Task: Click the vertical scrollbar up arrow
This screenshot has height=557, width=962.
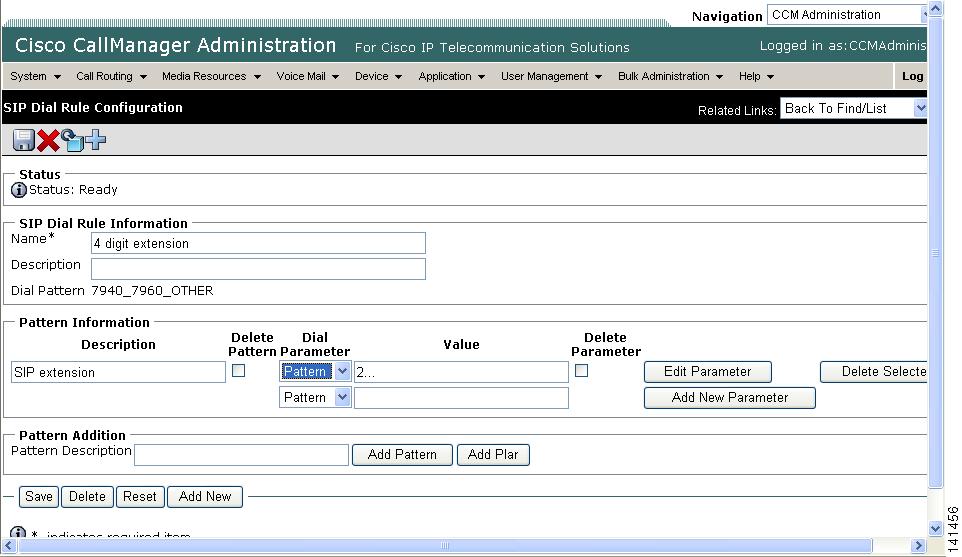Action: [x=935, y=9]
